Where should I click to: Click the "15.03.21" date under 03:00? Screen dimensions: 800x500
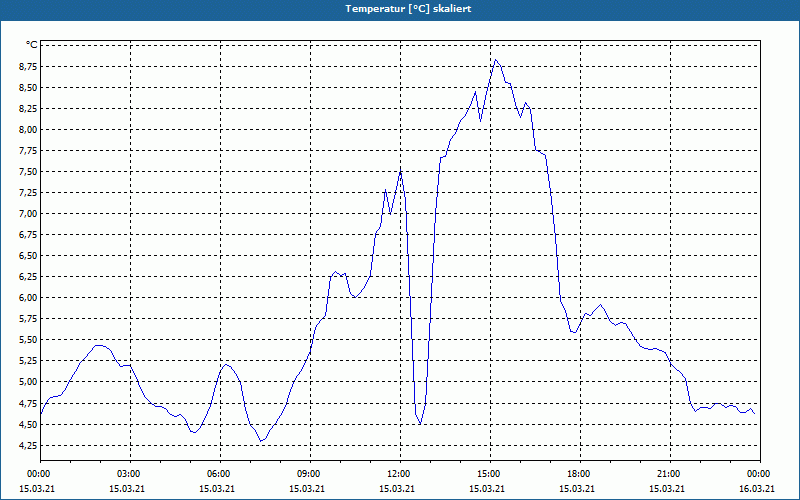click(x=127, y=488)
